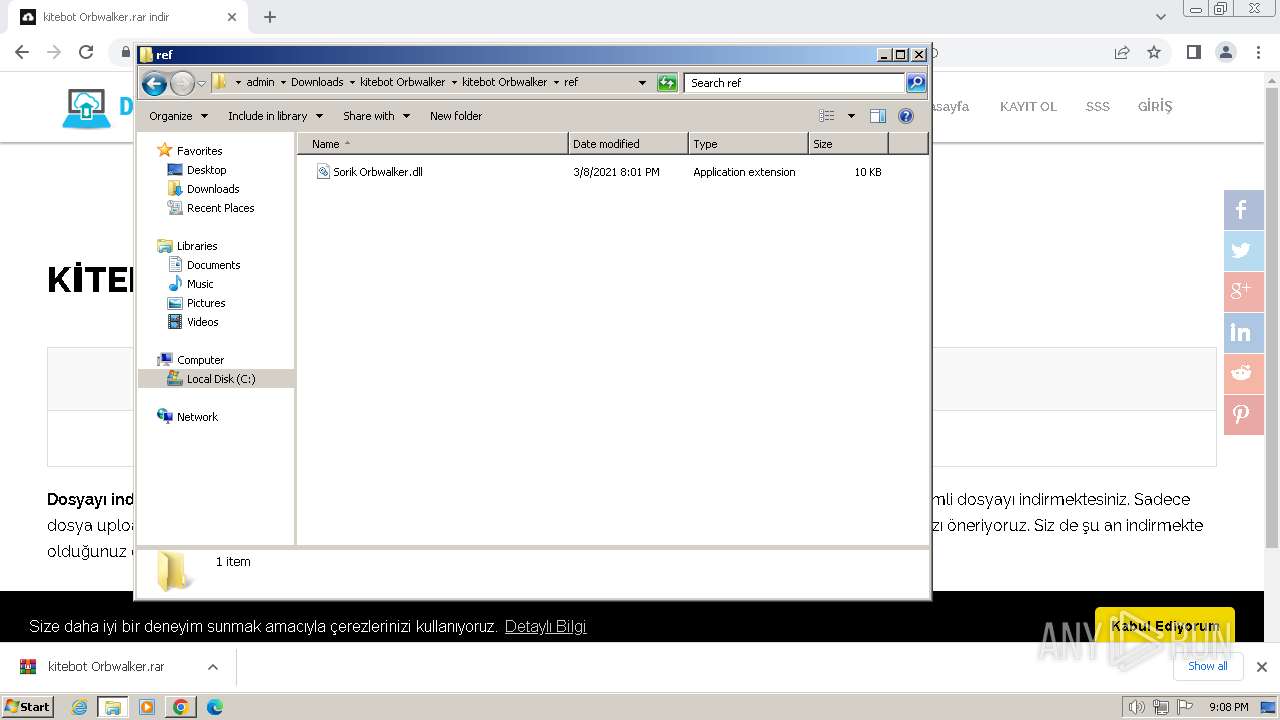Click New folder button

456,116
